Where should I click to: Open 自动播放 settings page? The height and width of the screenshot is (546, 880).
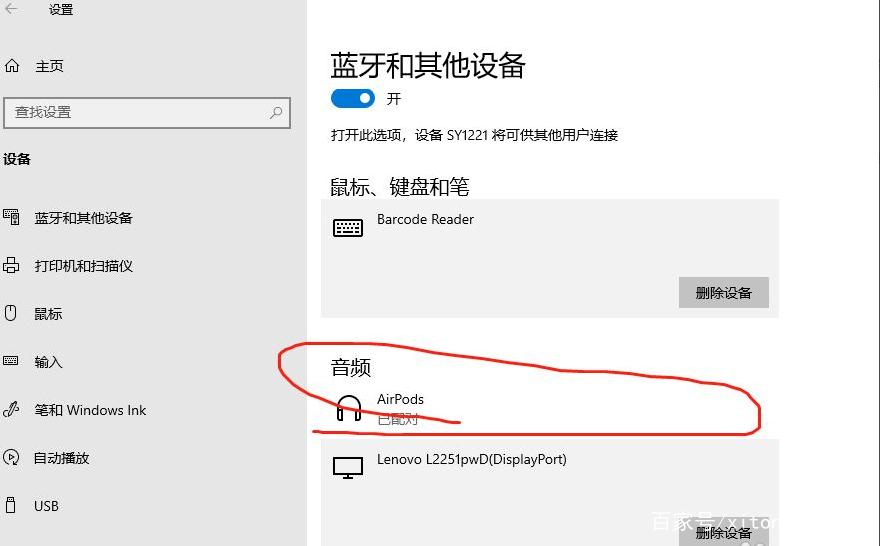click(62, 458)
